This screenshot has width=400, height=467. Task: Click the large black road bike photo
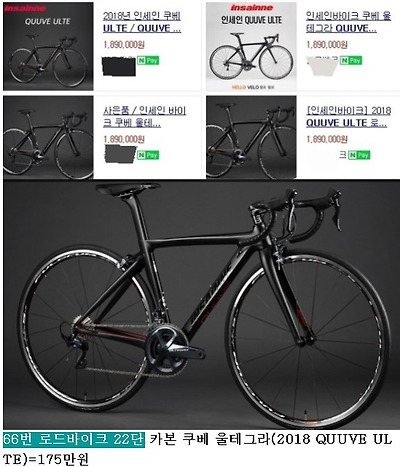[x=201, y=305]
